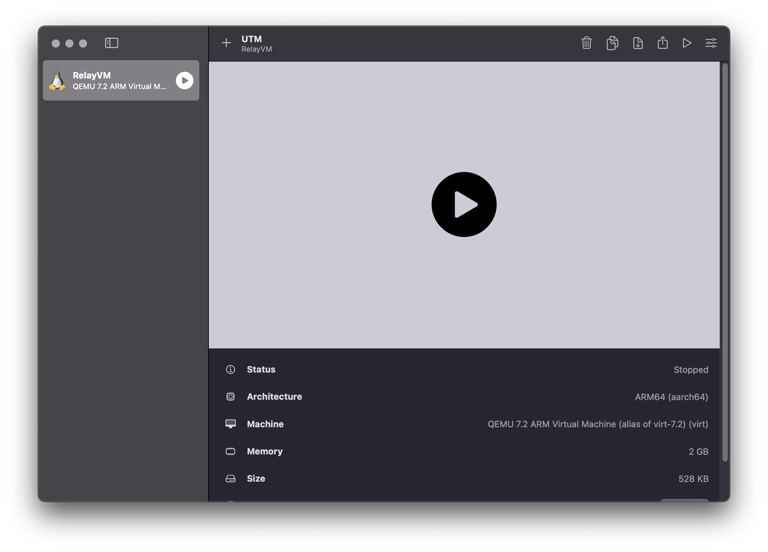The width and height of the screenshot is (768, 552).
Task: Click the Status info icon
Action: coord(231,370)
